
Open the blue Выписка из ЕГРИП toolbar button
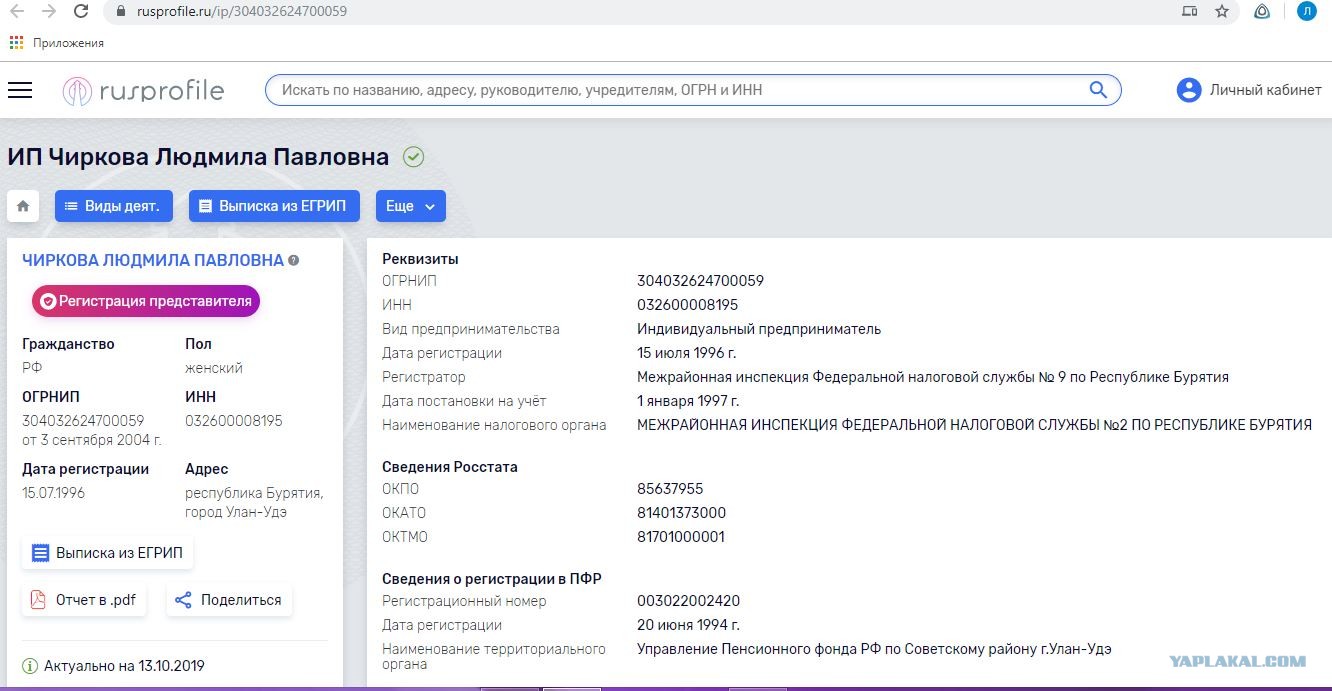(x=274, y=206)
